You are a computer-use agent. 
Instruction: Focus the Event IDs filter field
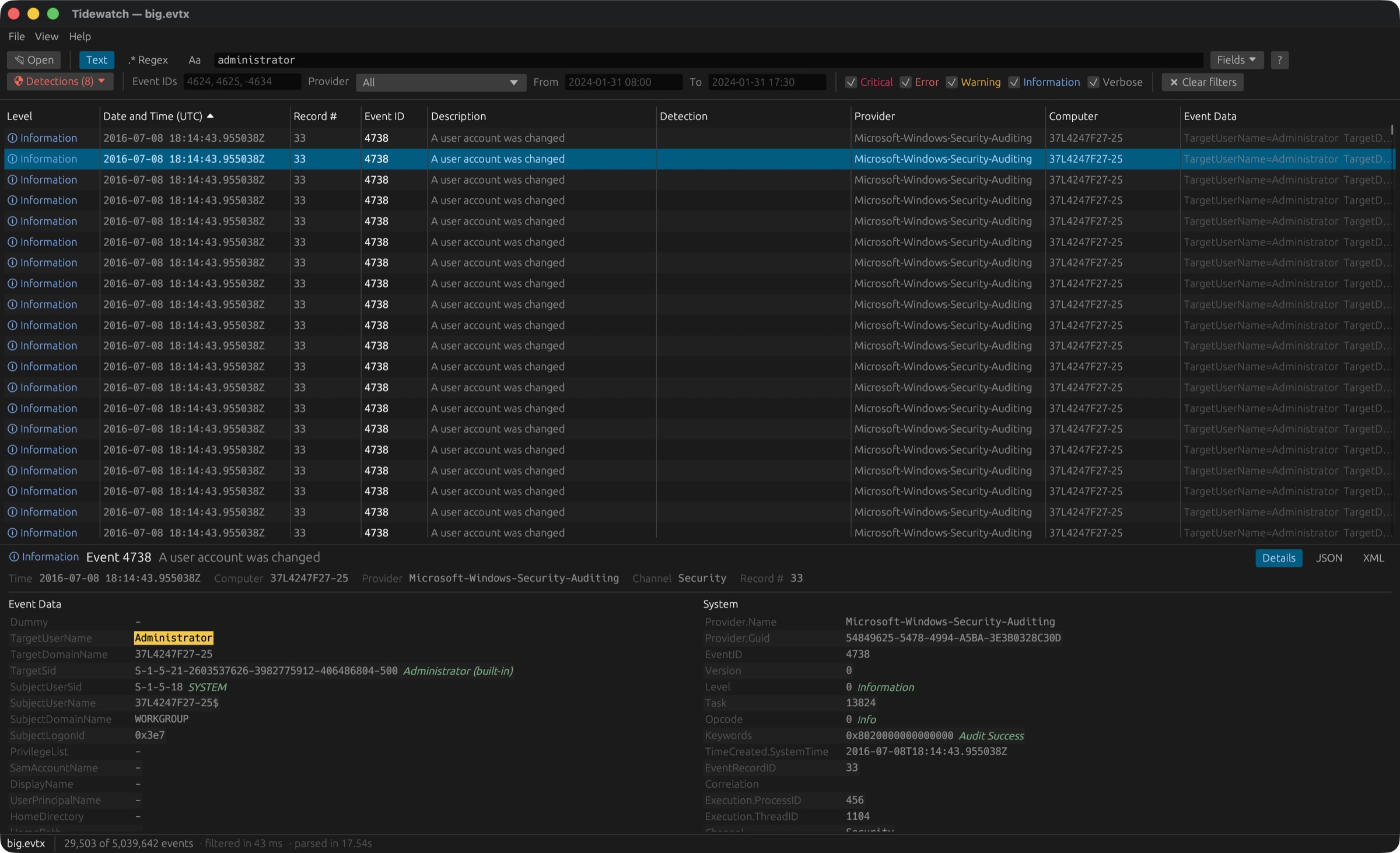(x=242, y=82)
